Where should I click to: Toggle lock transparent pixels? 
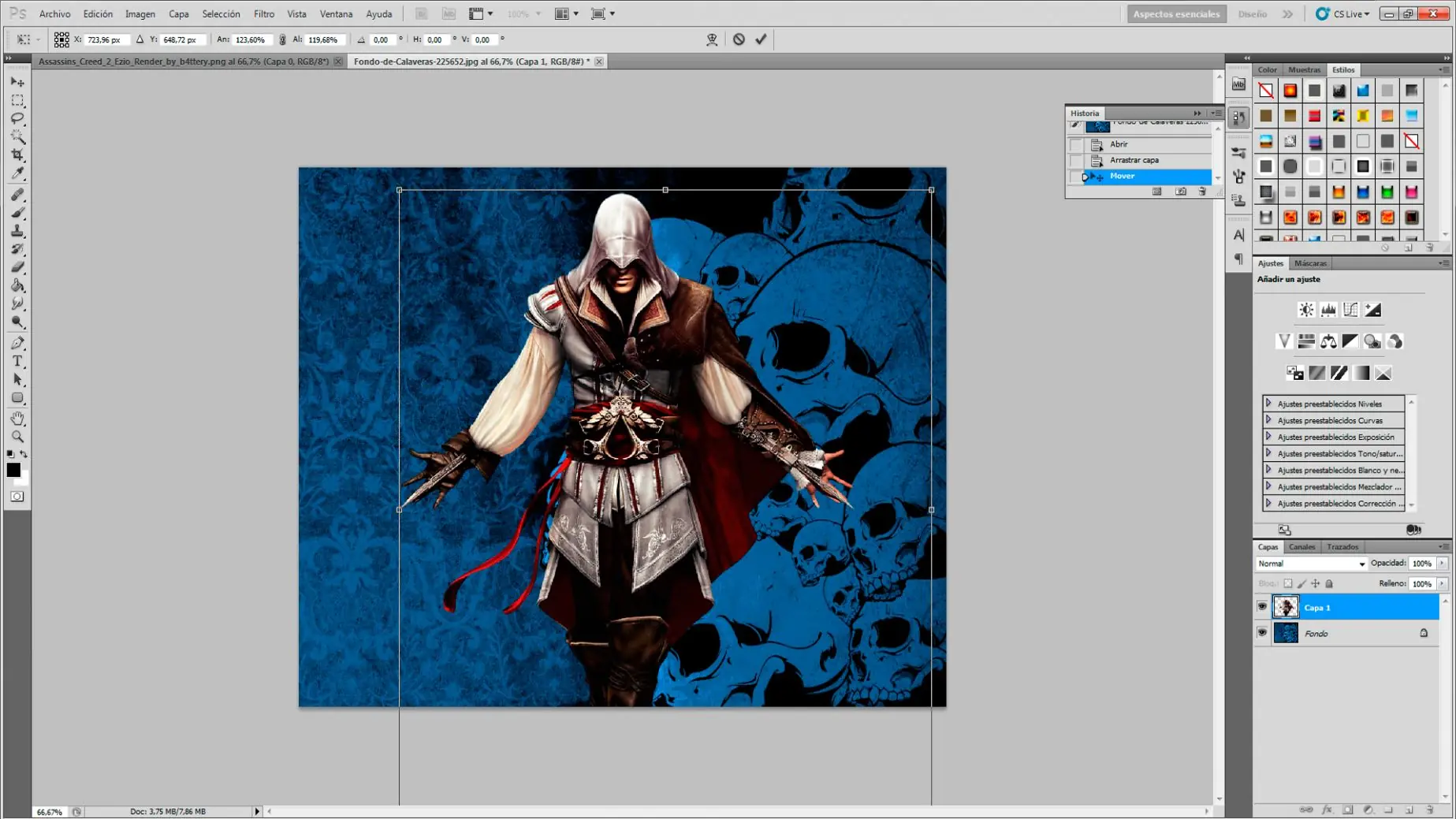coord(1288,584)
